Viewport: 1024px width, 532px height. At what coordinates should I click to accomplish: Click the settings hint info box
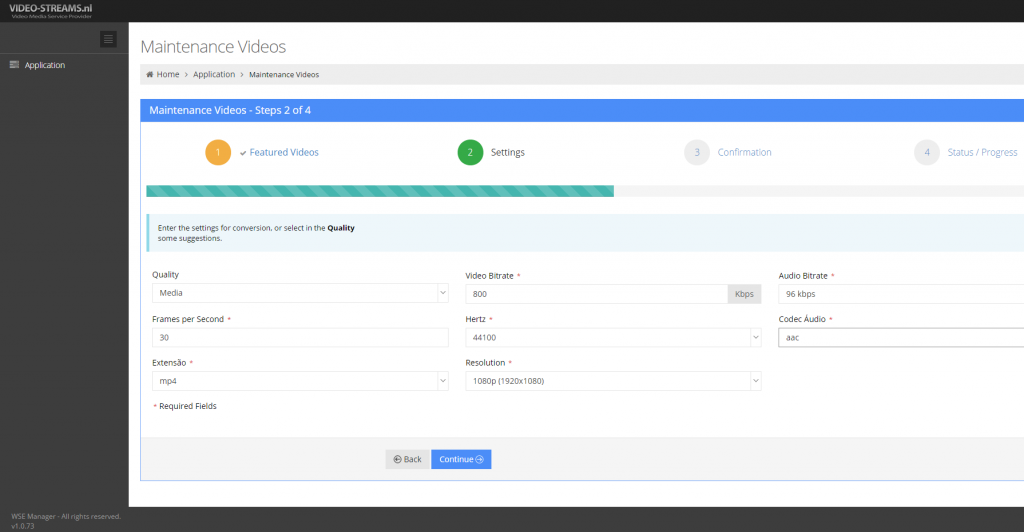click(585, 233)
